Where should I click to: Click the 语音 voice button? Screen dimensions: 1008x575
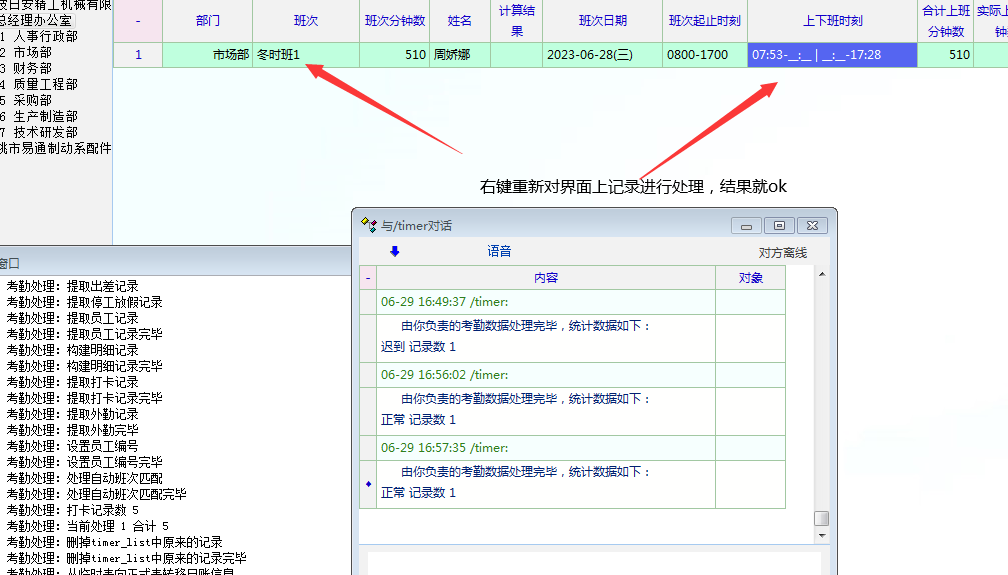click(x=499, y=252)
